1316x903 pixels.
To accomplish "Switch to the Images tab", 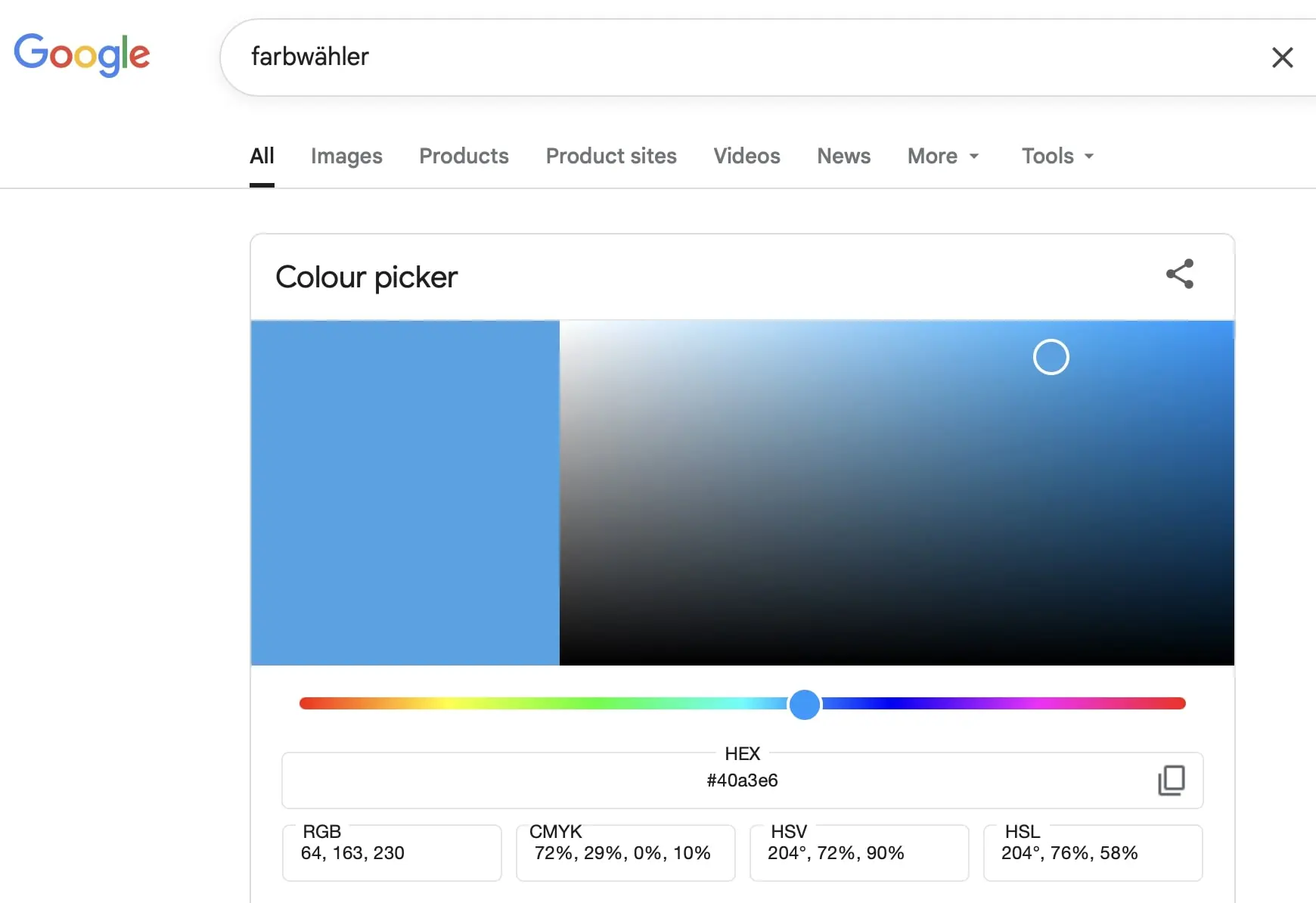I will 346,156.
